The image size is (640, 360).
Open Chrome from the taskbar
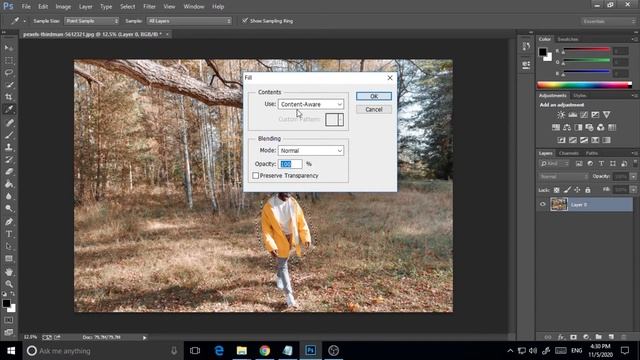point(264,351)
